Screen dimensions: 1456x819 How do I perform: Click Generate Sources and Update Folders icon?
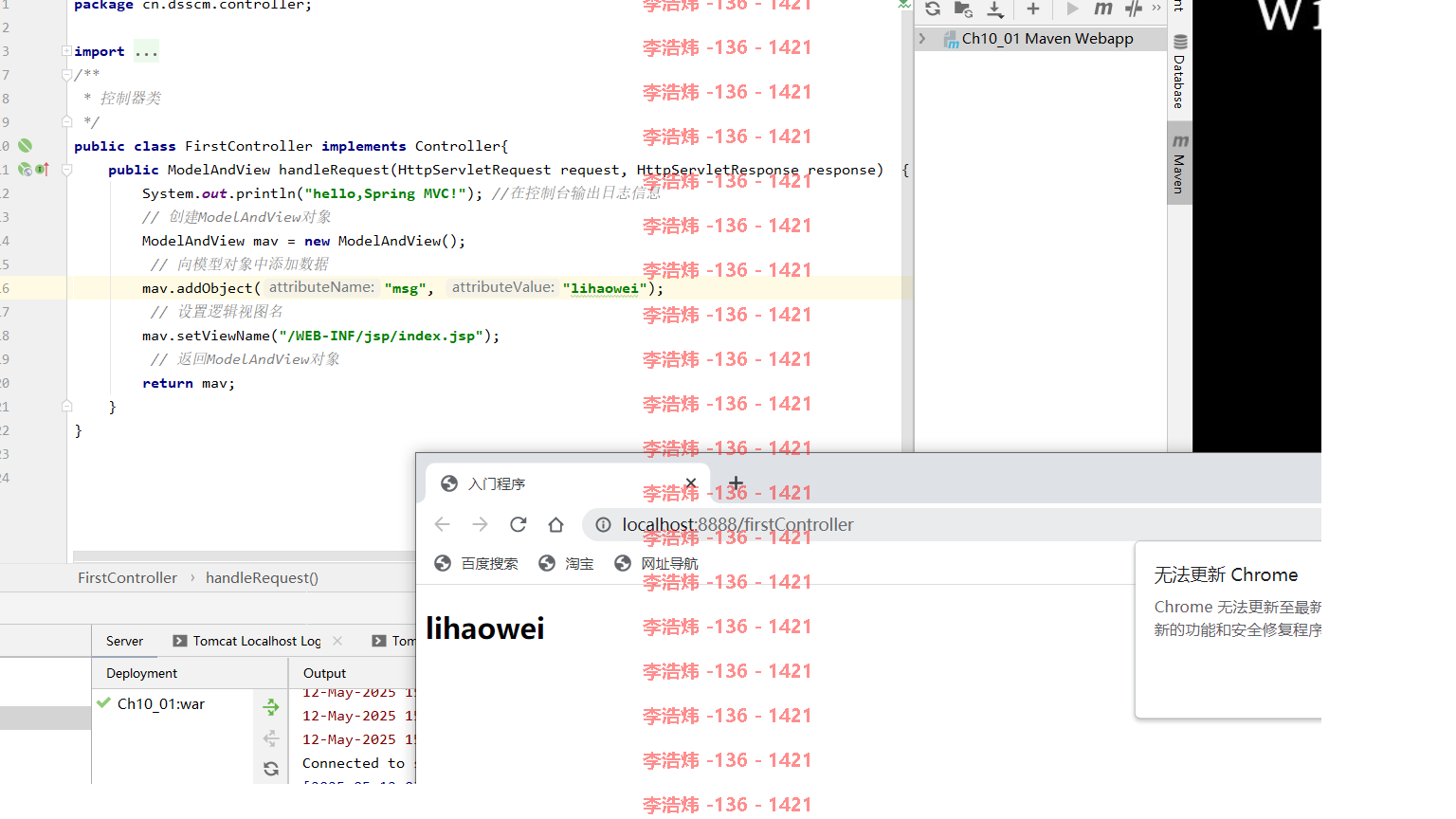pyautogui.click(x=963, y=9)
